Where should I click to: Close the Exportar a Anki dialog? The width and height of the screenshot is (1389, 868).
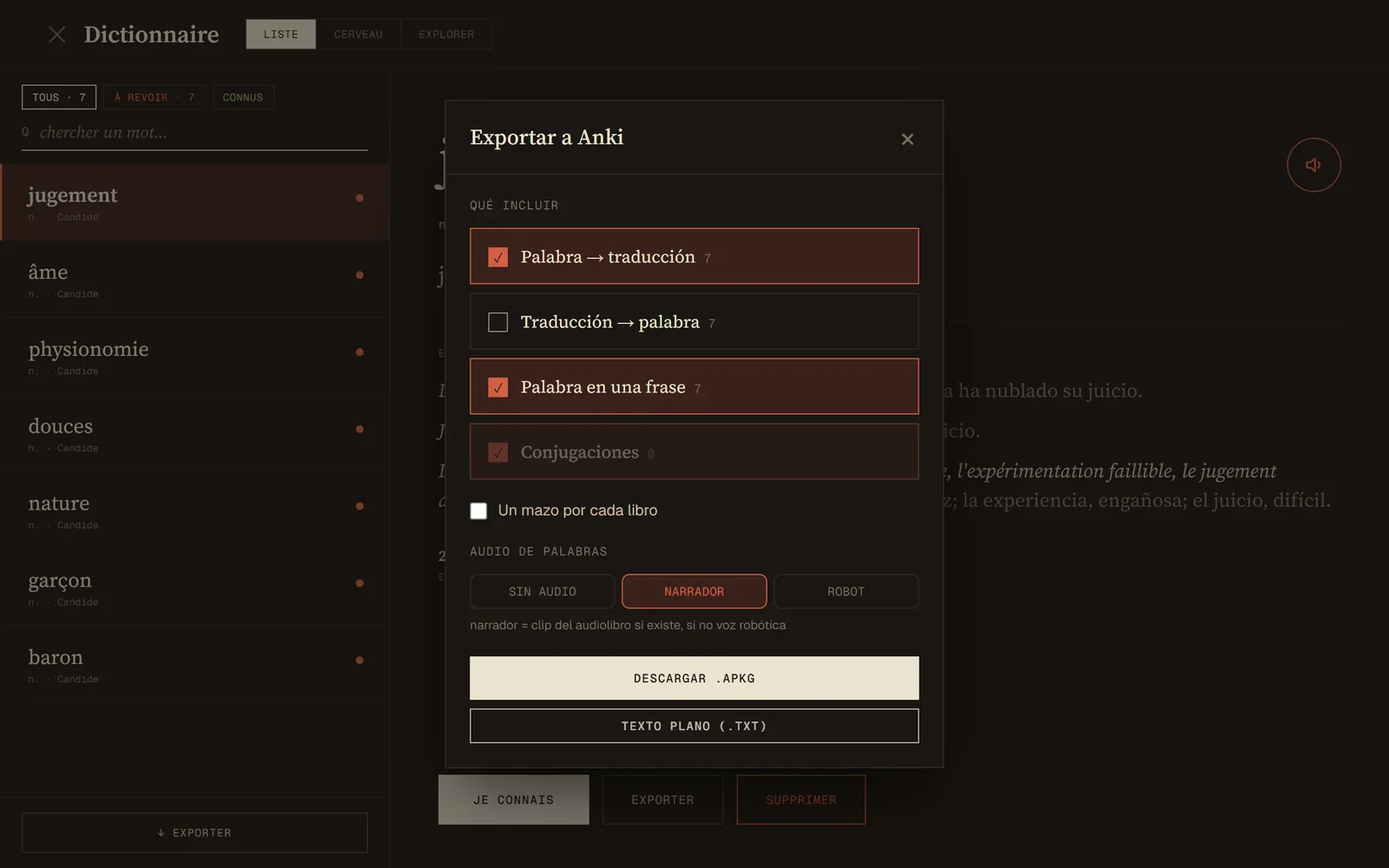[x=907, y=139]
